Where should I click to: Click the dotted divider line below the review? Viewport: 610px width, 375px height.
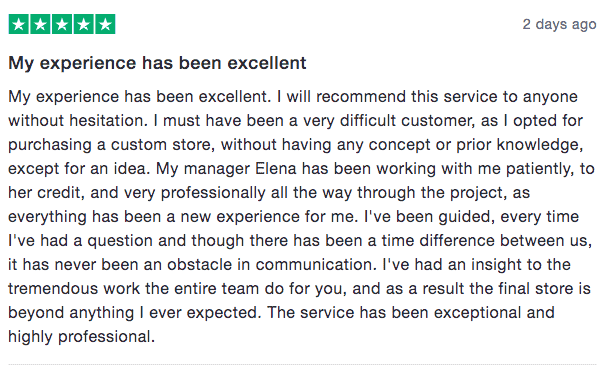click(302, 364)
